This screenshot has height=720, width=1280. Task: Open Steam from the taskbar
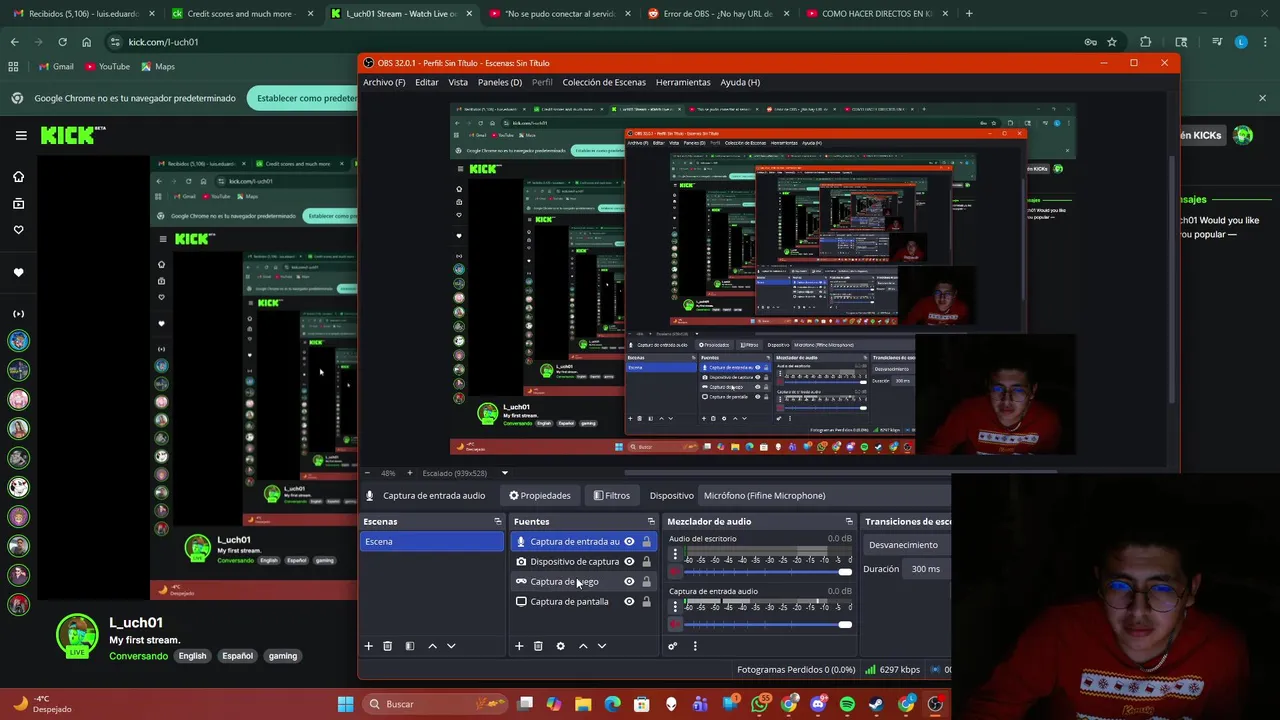876,704
